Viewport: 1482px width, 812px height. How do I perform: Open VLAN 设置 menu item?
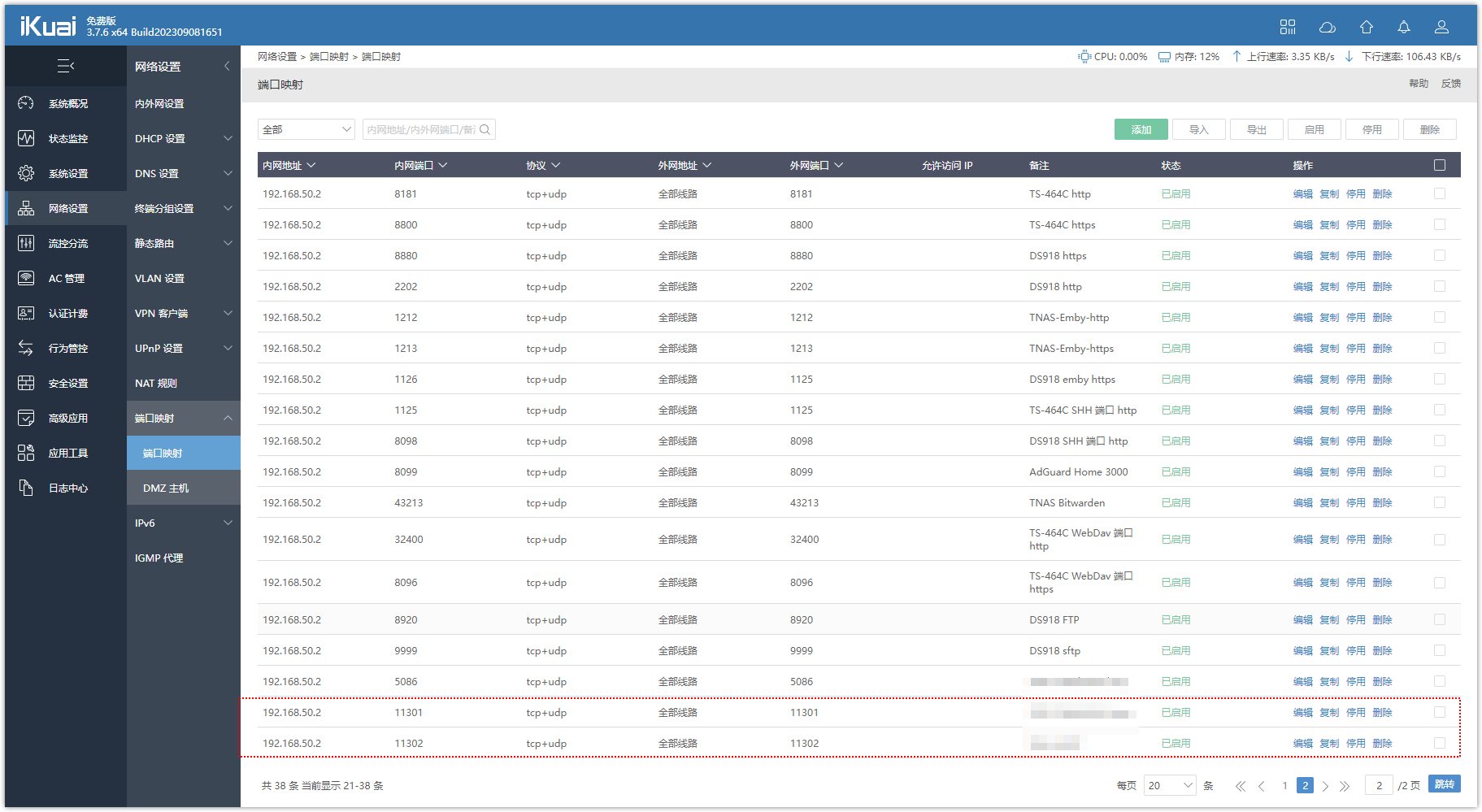pos(184,278)
